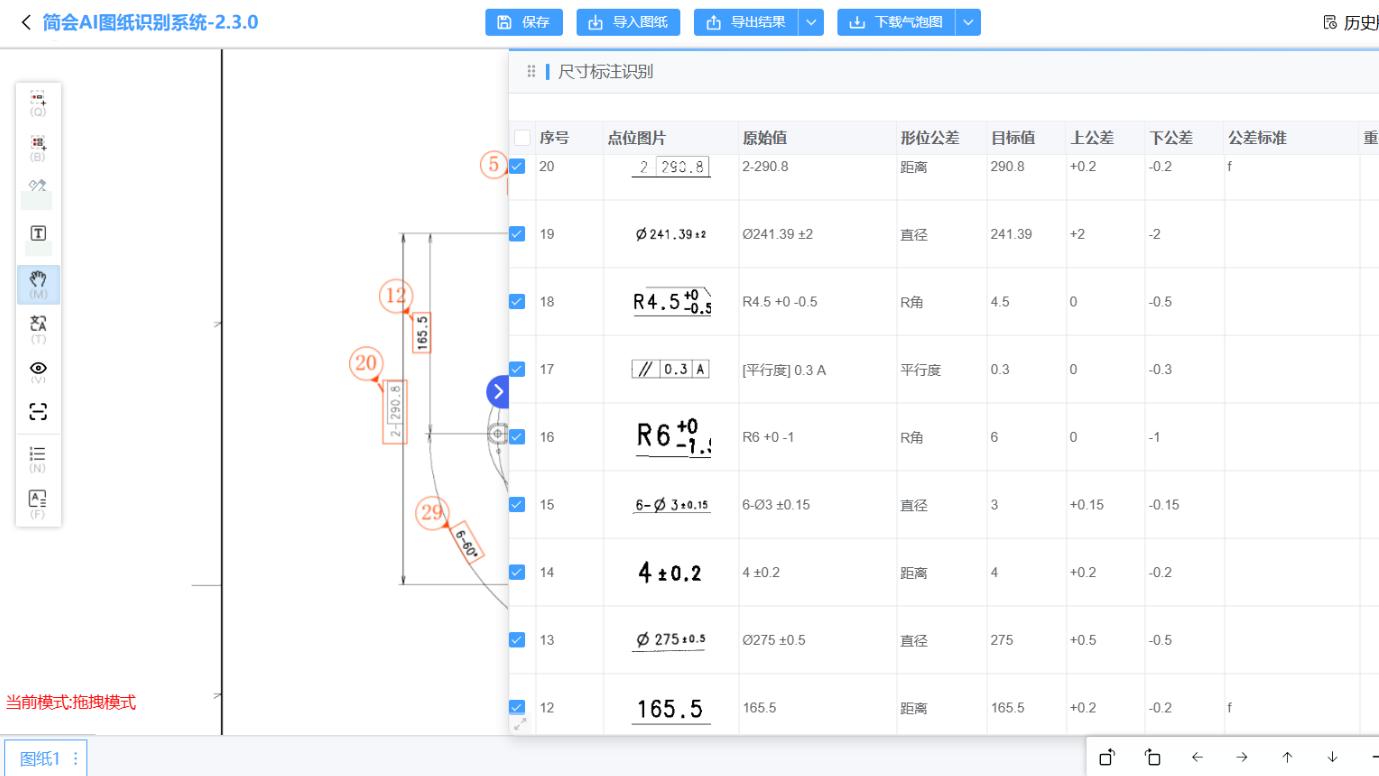Viewport: 1379px width, 776px height.
Task: Click the 保存 save button
Action: pyautogui.click(x=524, y=22)
